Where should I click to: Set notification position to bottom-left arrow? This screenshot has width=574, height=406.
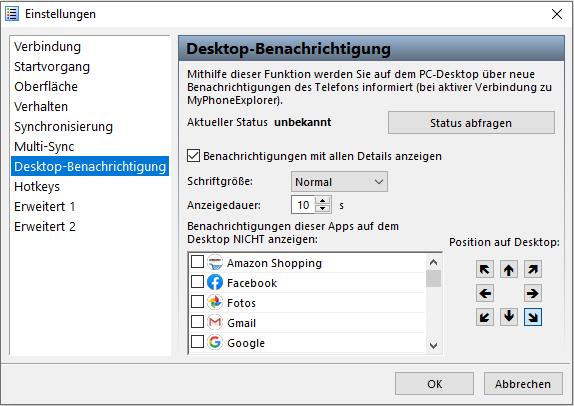[485, 317]
